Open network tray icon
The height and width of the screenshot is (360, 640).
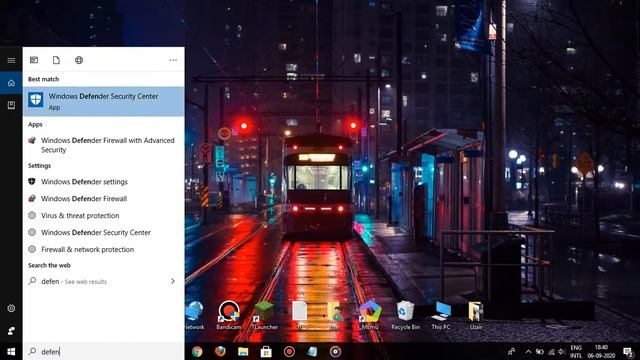(551, 351)
